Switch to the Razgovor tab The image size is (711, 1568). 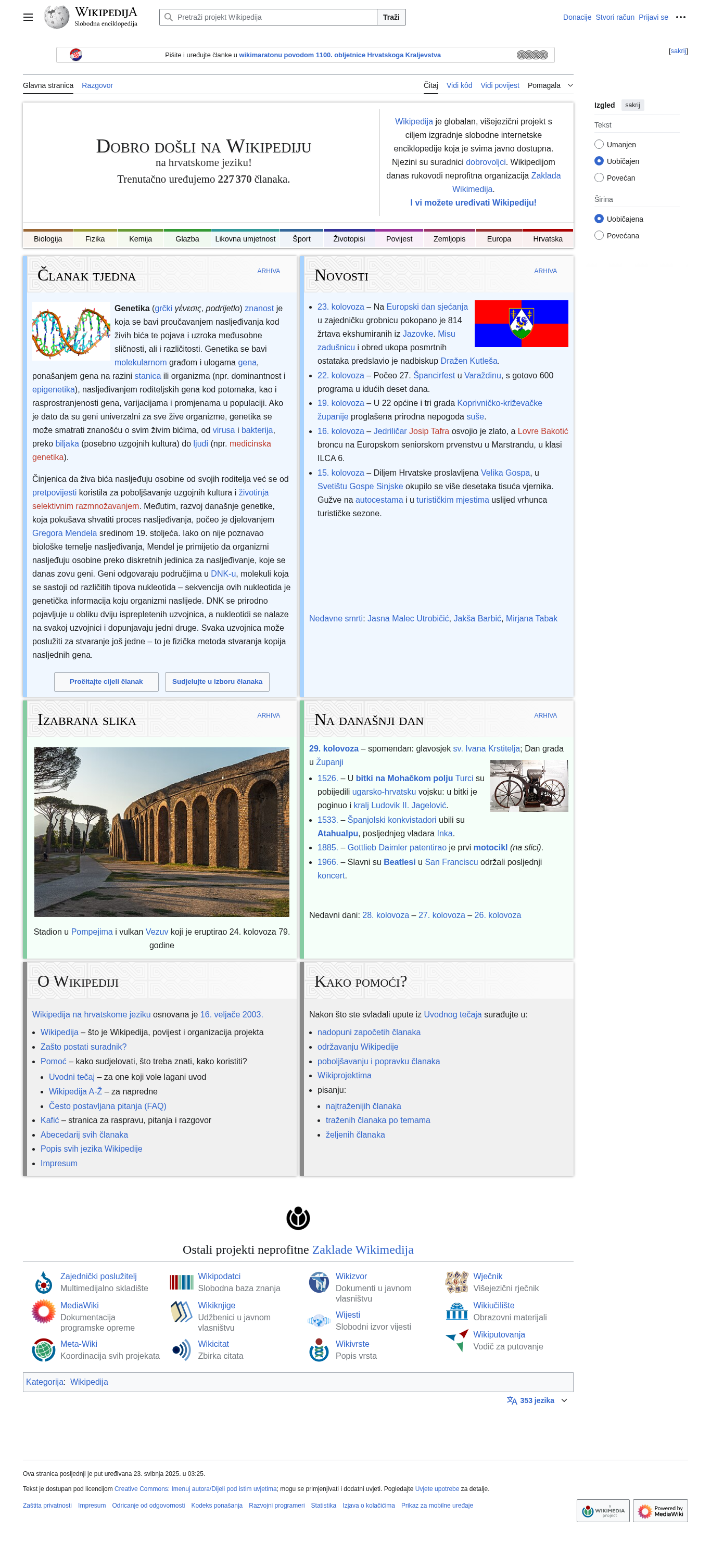[x=97, y=85]
